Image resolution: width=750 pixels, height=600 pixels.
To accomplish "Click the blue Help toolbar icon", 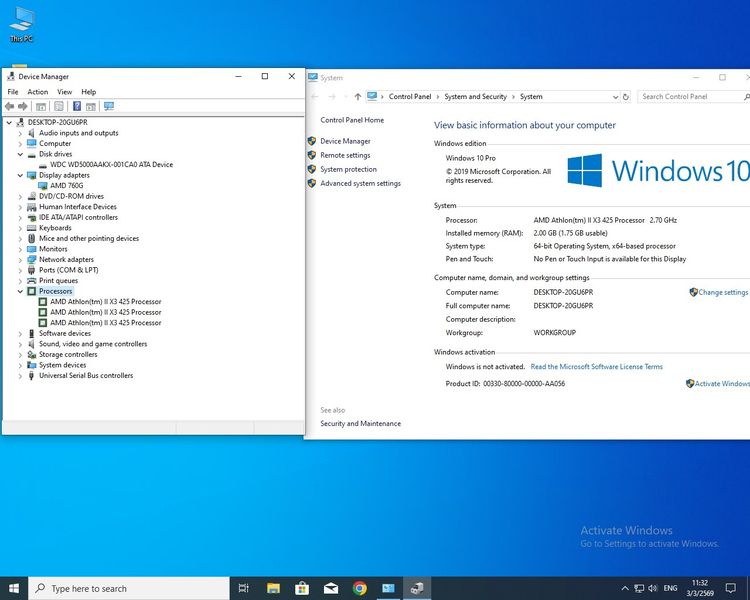I will click(77, 106).
